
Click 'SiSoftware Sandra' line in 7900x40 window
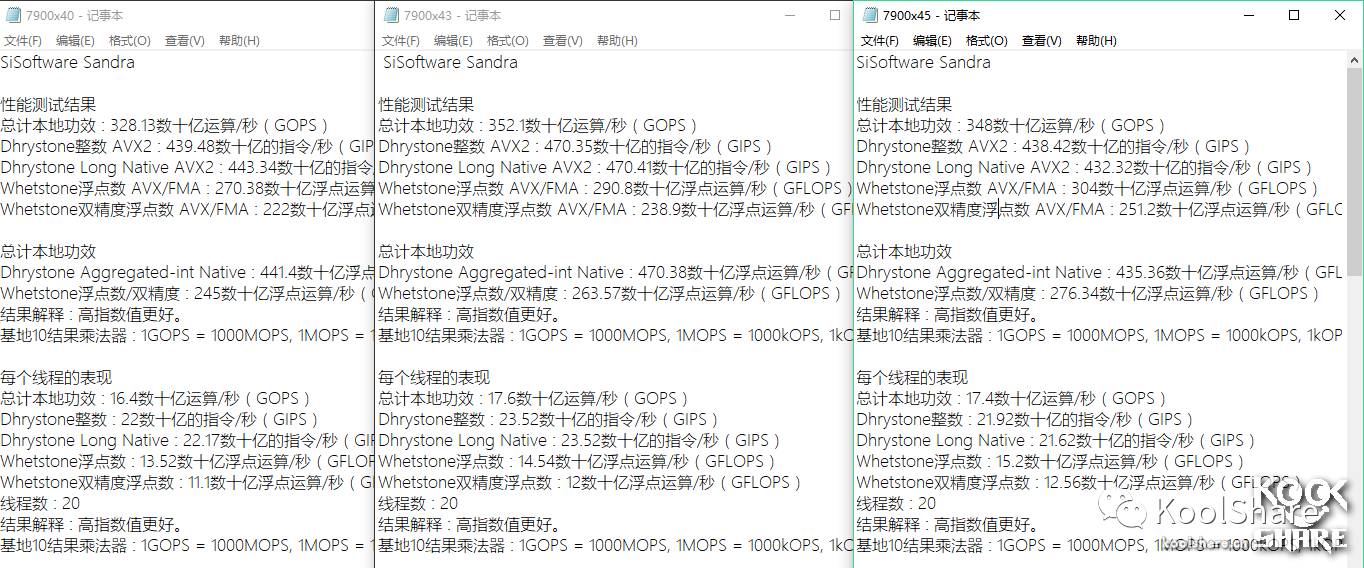[68, 62]
